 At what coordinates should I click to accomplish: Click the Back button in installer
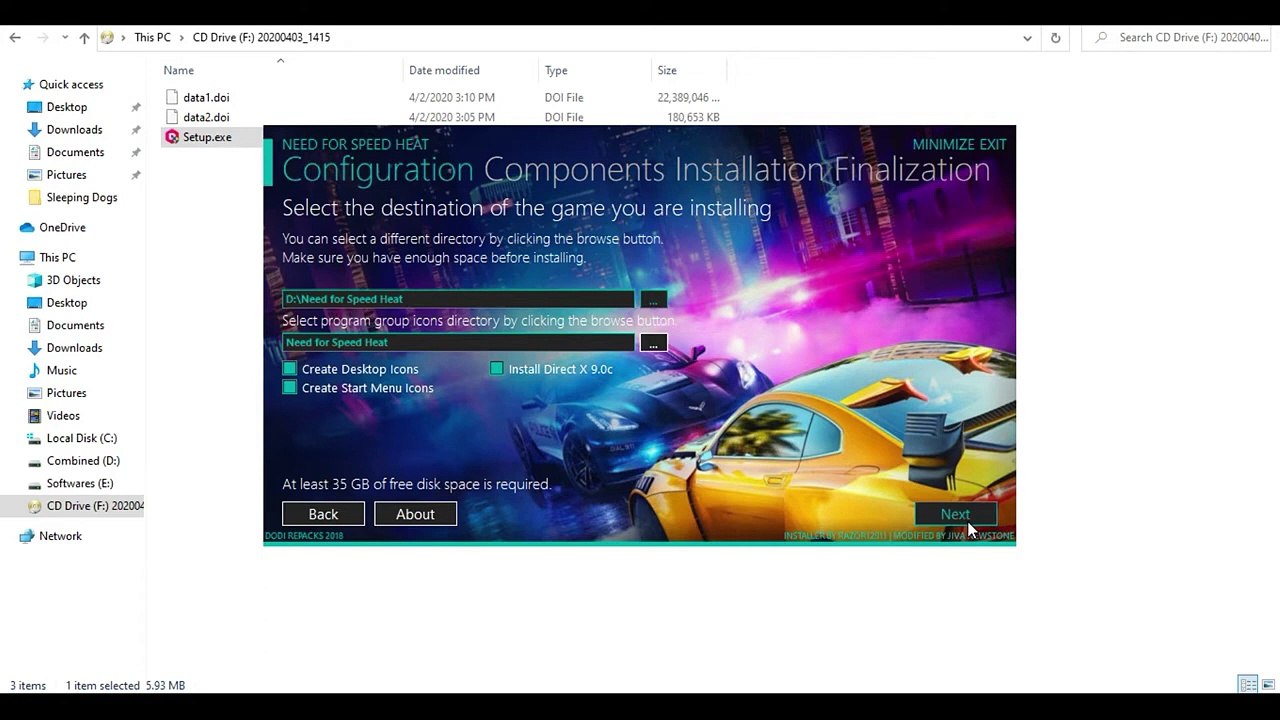tap(323, 514)
